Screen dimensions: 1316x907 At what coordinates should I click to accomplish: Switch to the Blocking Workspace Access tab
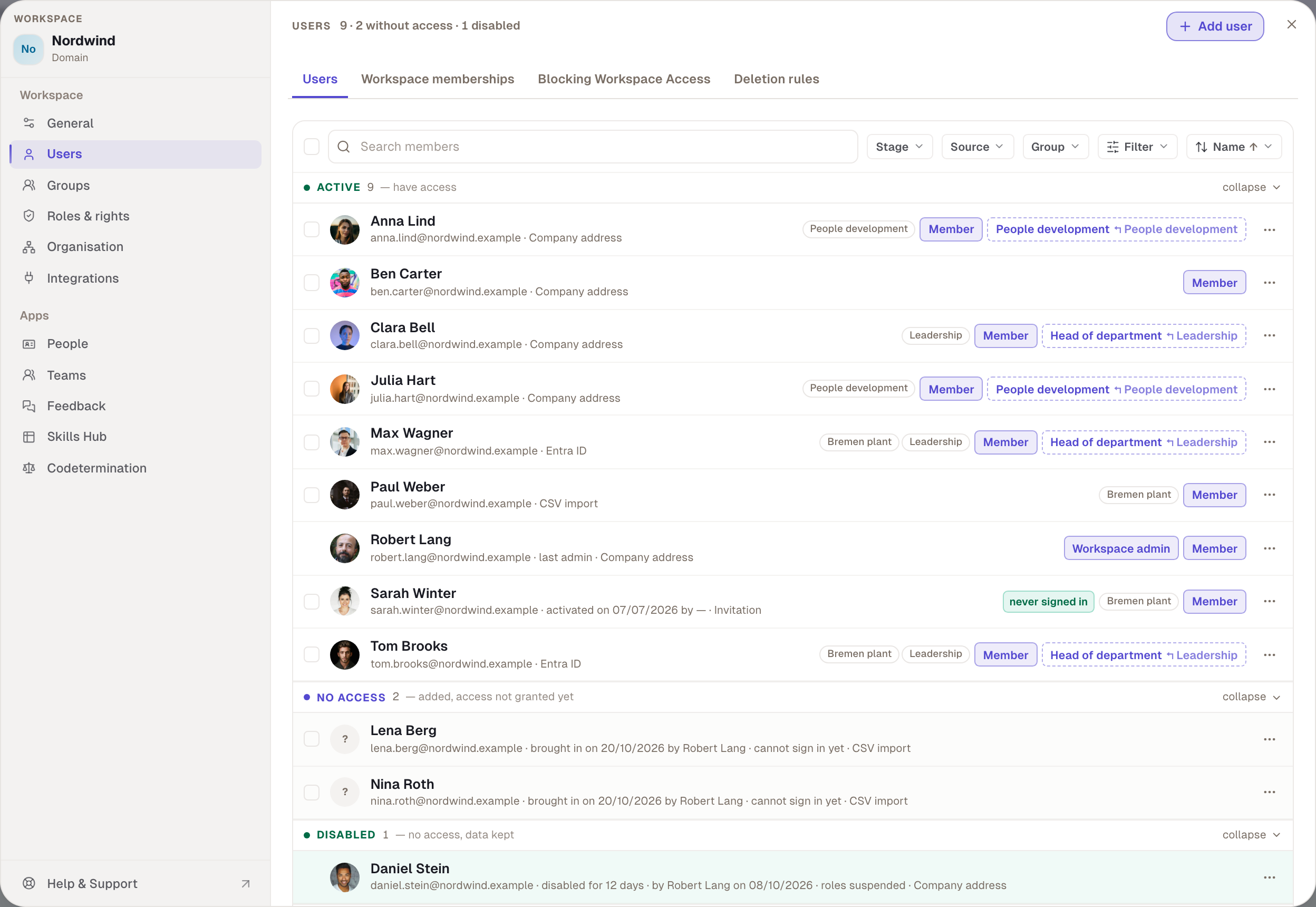point(624,79)
